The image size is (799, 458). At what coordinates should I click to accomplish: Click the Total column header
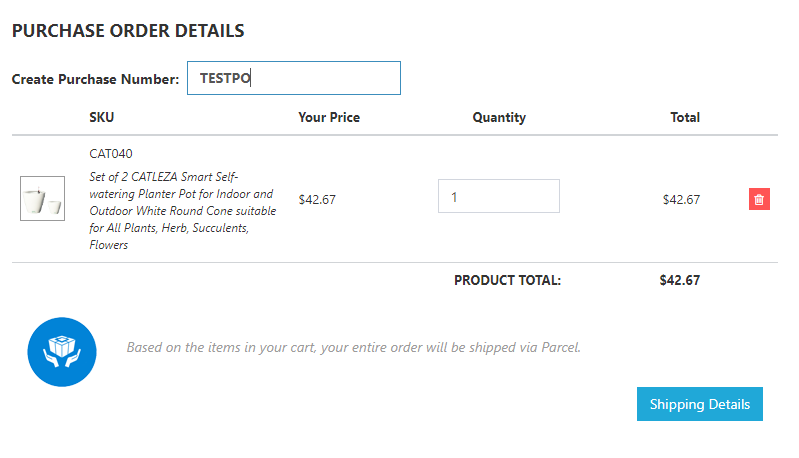coord(685,117)
